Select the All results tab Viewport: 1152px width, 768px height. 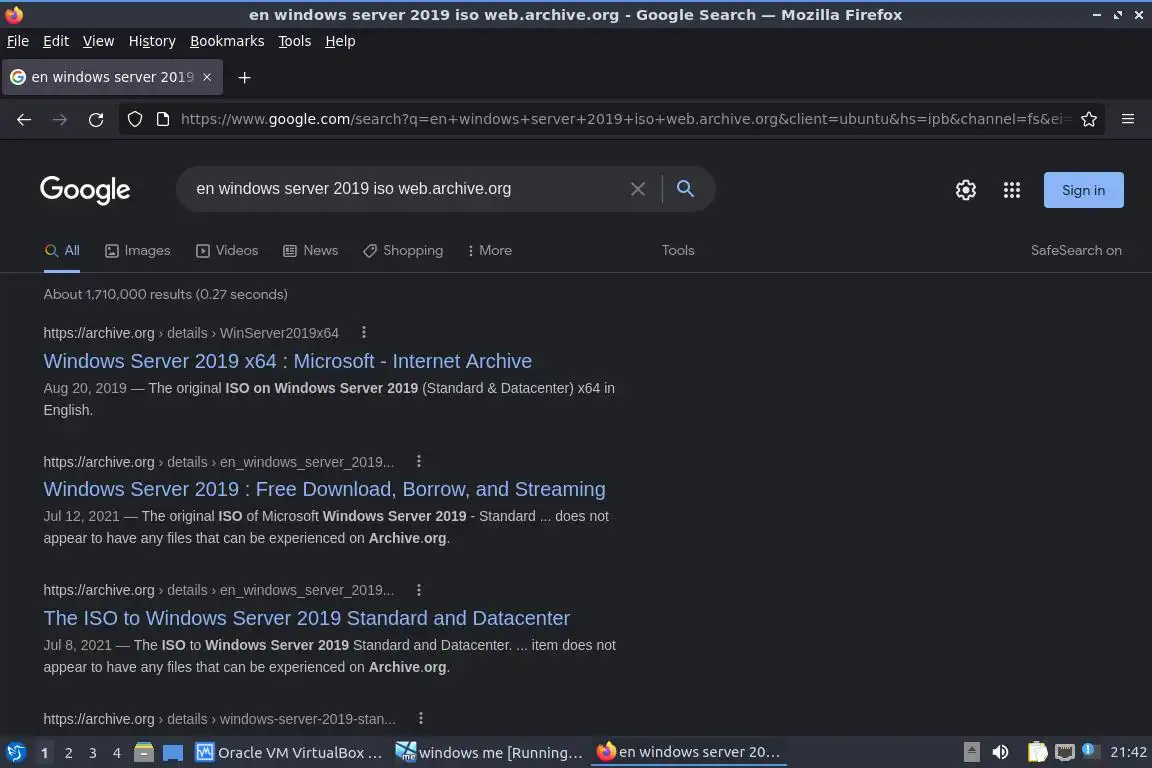[x=62, y=251]
